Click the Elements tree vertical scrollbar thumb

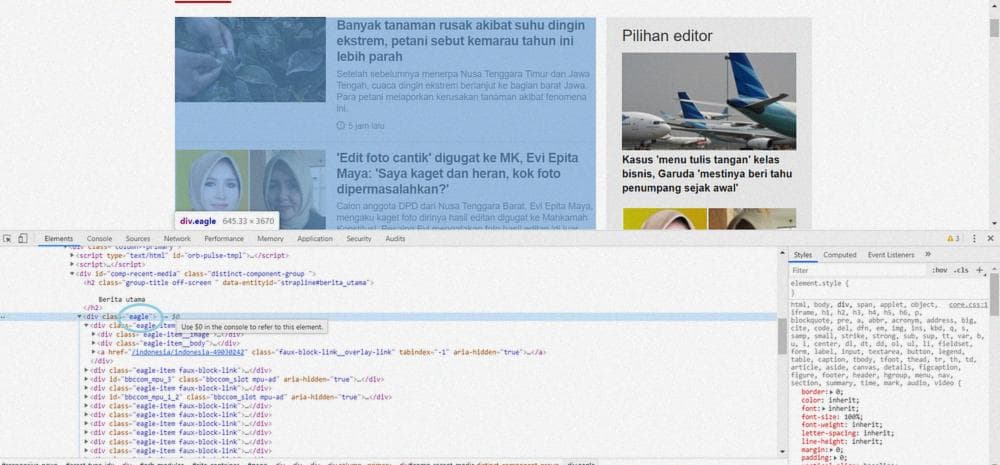pos(782,336)
